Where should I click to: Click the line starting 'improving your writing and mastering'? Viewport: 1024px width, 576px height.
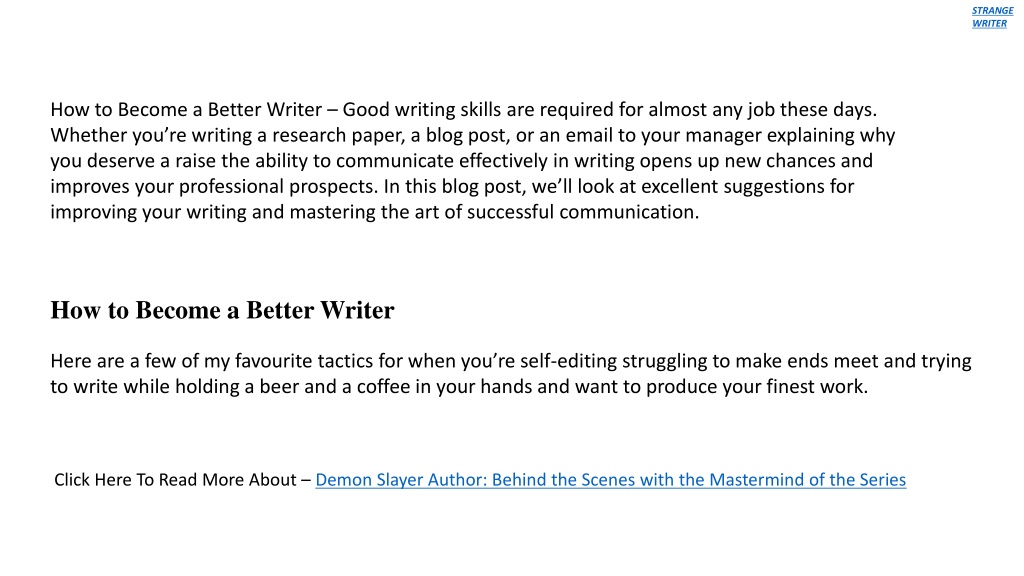point(375,212)
